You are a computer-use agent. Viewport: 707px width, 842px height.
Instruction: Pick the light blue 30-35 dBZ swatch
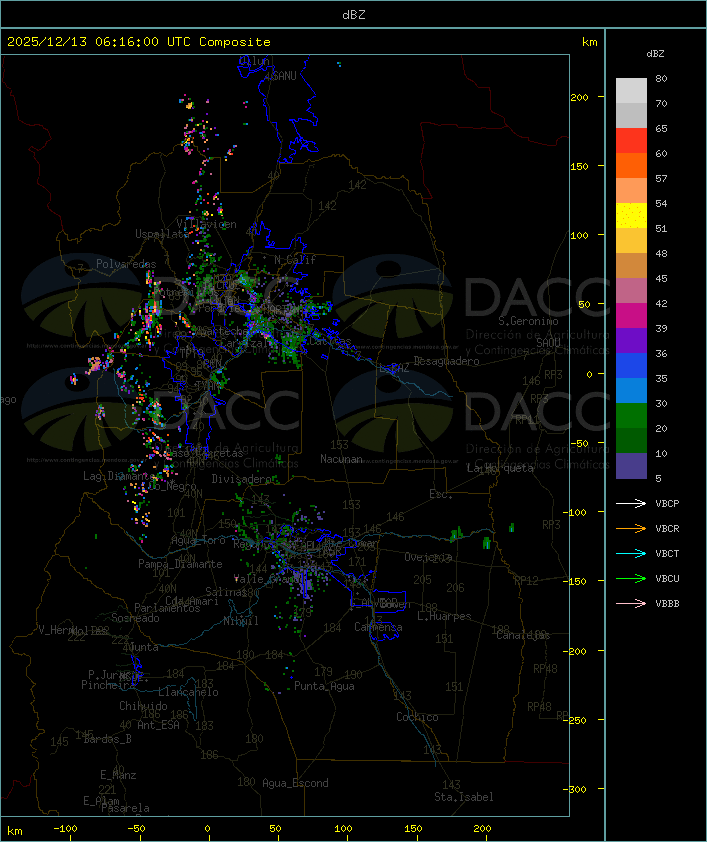[x=631, y=391]
